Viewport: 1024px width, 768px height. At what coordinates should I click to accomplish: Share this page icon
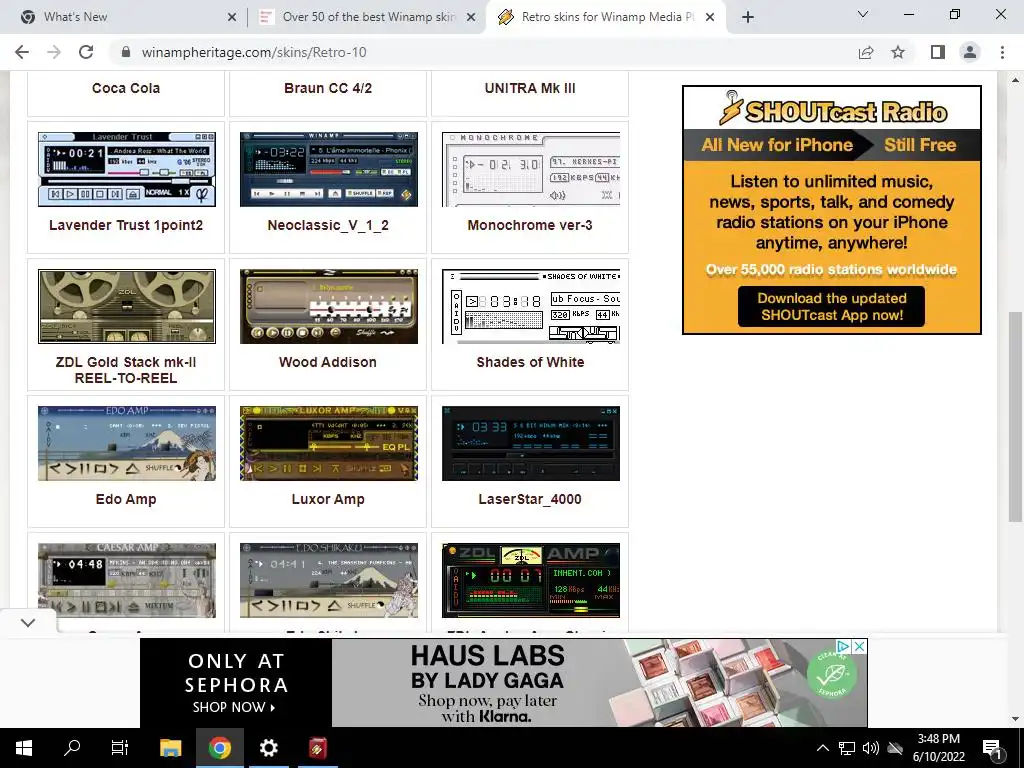(866, 52)
